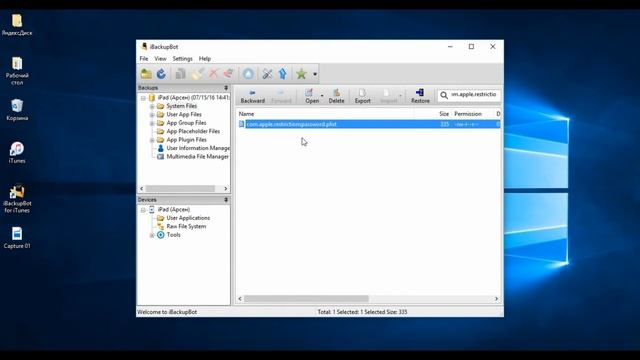Expand System Files folder node
This screenshot has height=360, width=640.
(x=152, y=106)
